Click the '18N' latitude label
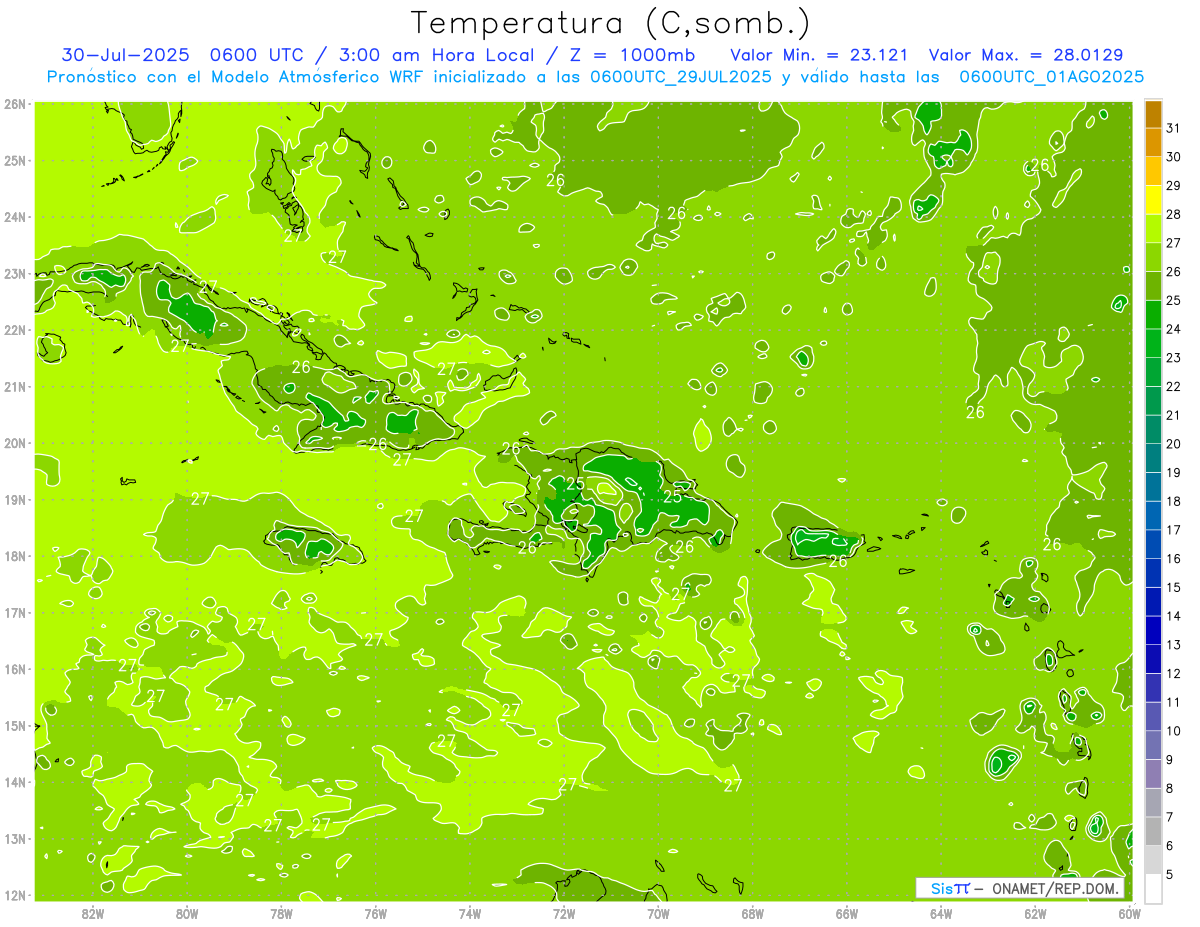 (x=16, y=556)
